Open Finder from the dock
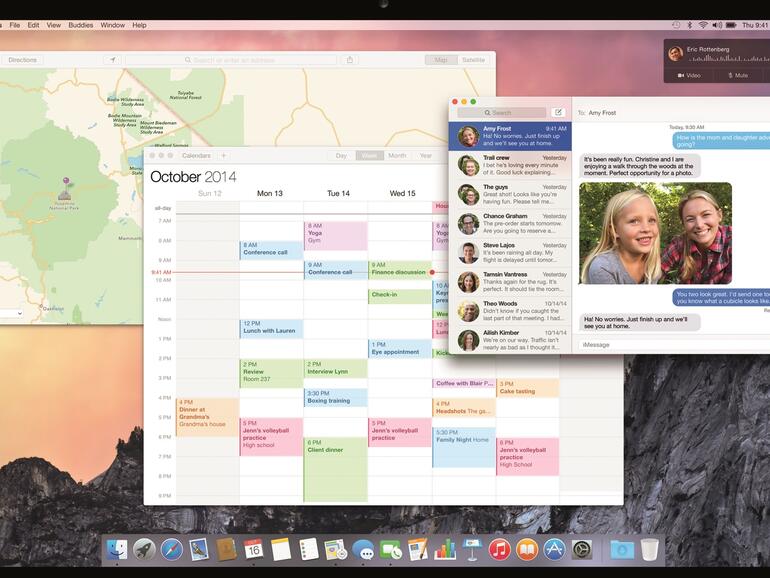Viewport: 770px width, 578px height. point(117,550)
